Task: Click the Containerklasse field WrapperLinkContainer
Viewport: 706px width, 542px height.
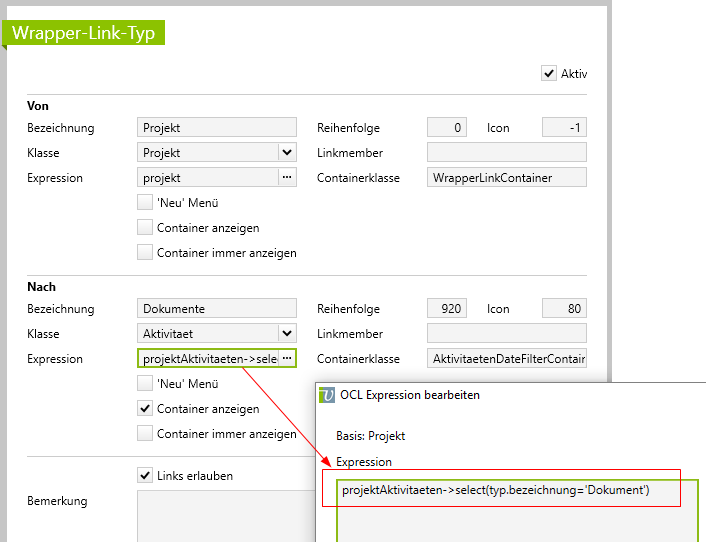Action: [506, 178]
